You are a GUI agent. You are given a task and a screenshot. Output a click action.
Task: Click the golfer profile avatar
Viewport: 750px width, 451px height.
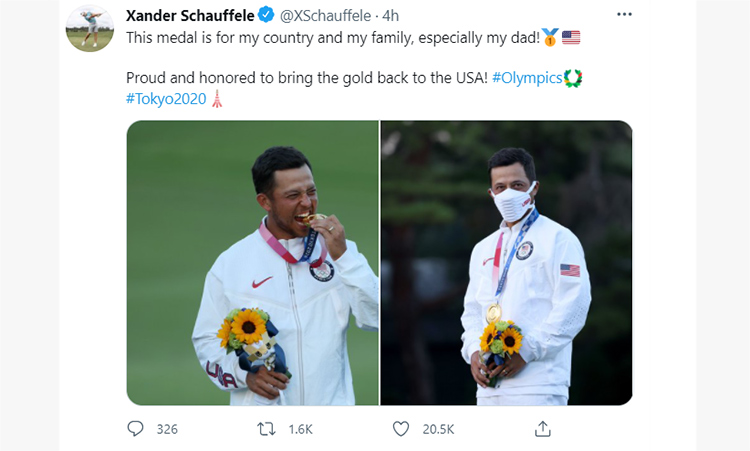pos(89,28)
